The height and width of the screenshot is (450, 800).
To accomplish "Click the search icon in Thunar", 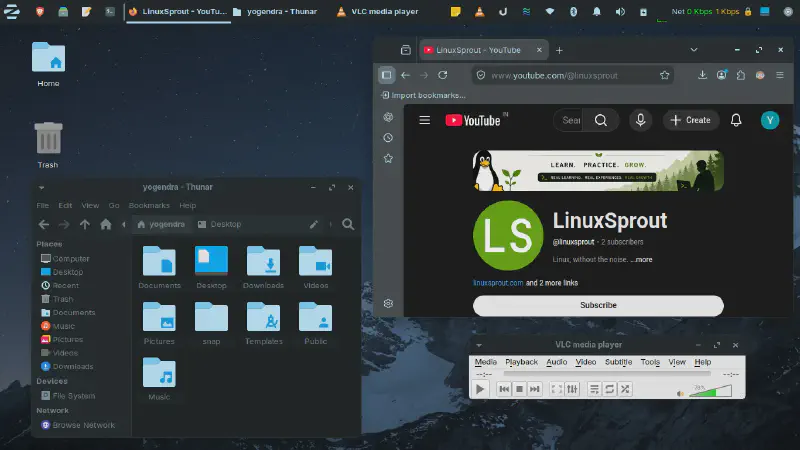I will pos(348,224).
